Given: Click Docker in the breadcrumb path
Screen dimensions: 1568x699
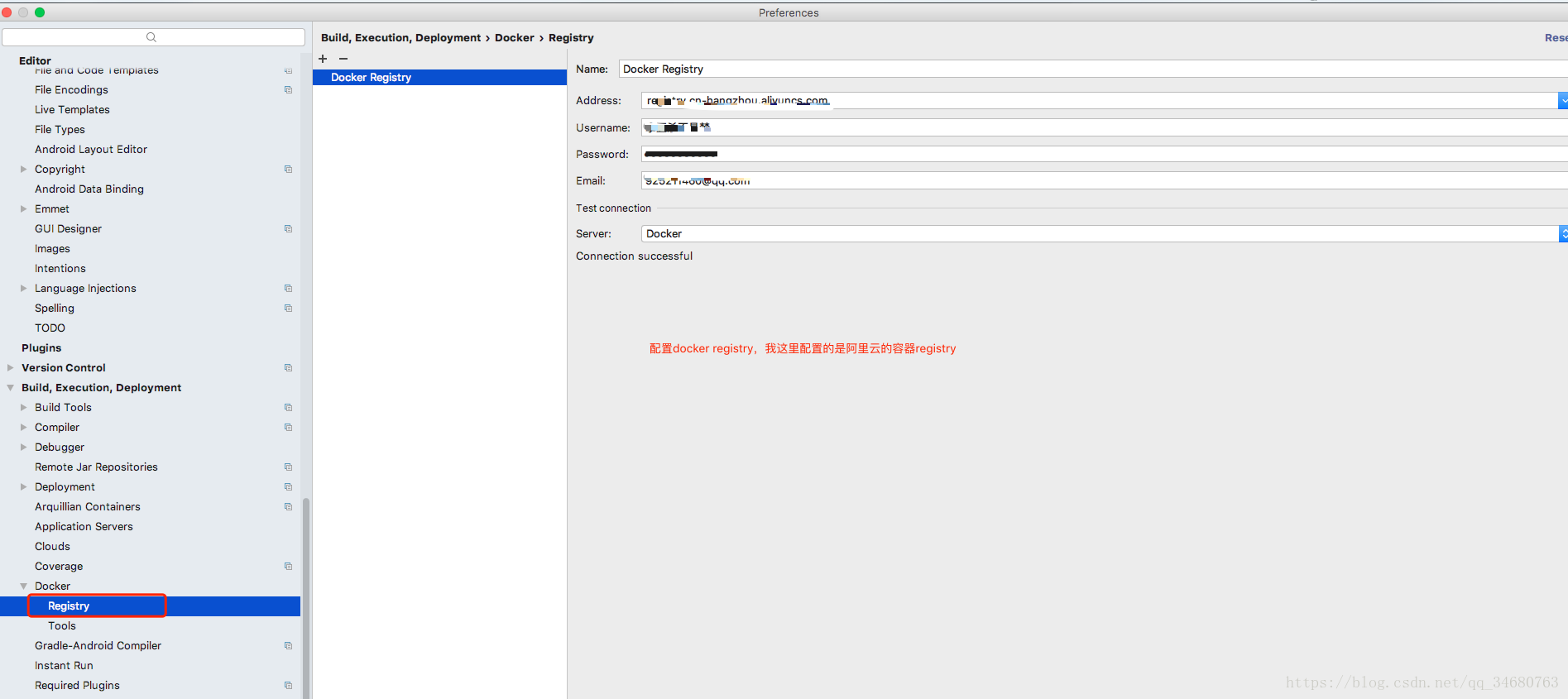Looking at the screenshot, I should [515, 37].
